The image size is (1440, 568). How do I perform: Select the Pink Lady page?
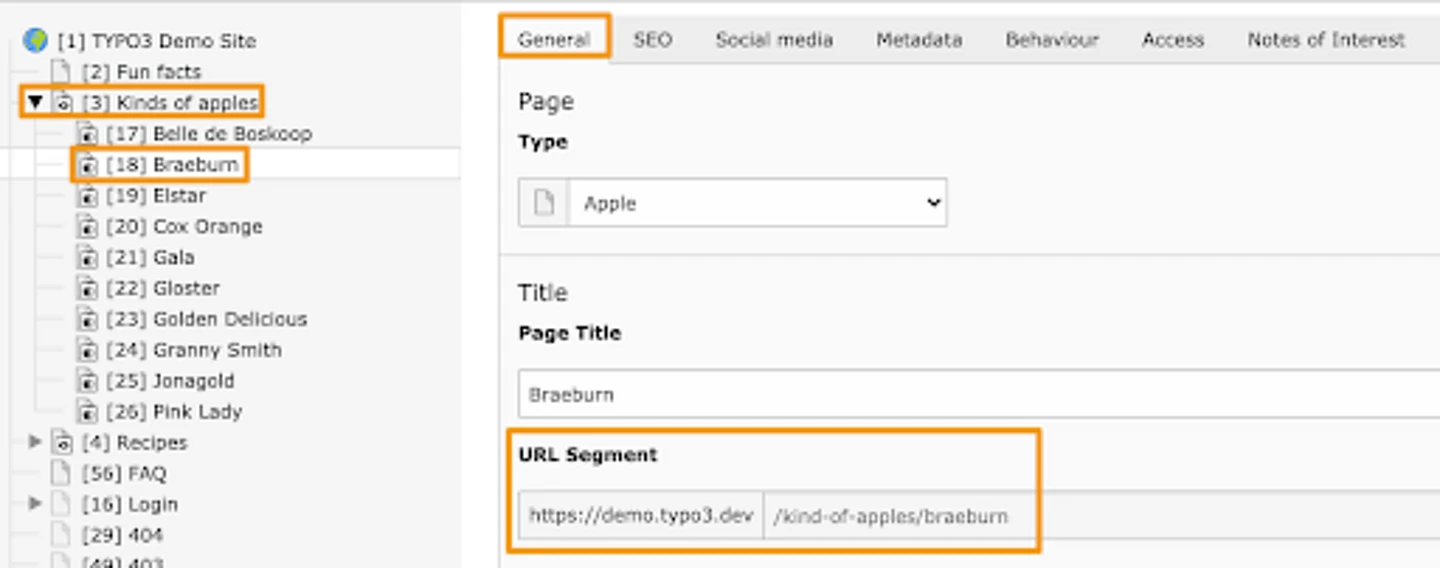point(197,412)
